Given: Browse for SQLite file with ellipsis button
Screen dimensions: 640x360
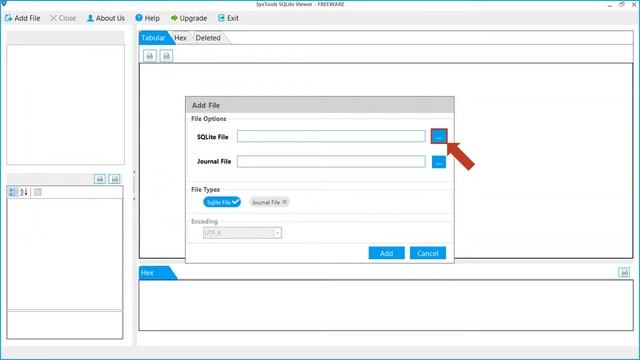Looking at the screenshot, I should point(439,136).
